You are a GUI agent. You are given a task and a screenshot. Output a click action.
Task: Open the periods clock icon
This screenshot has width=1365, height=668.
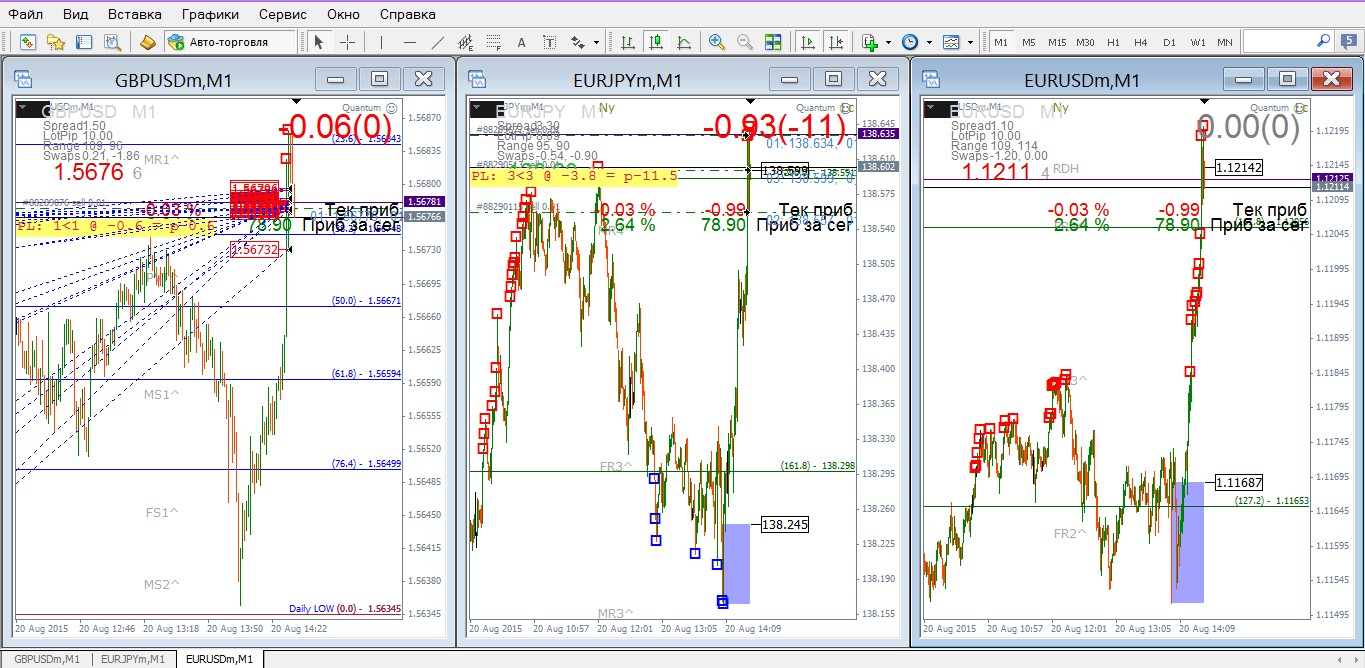(910, 42)
